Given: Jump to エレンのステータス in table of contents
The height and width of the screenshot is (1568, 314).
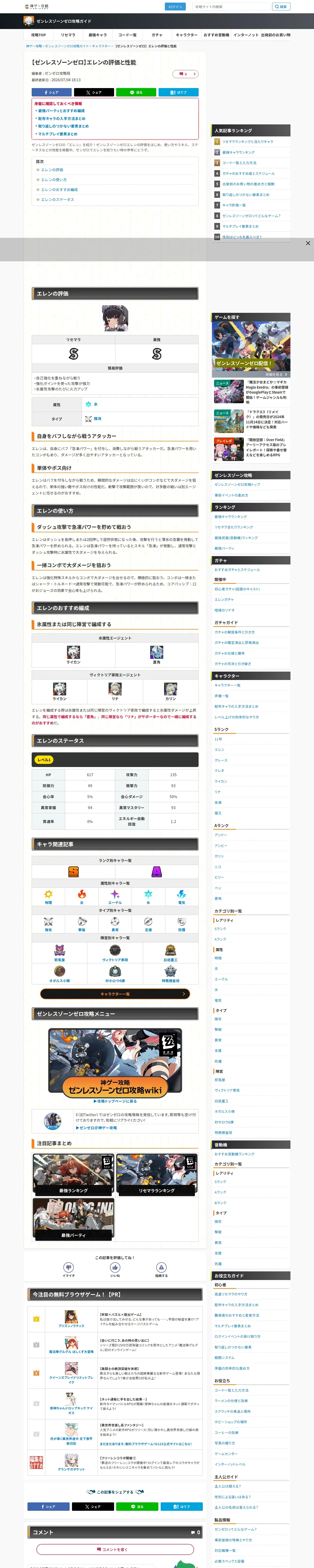Looking at the screenshot, I should [57, 200].
